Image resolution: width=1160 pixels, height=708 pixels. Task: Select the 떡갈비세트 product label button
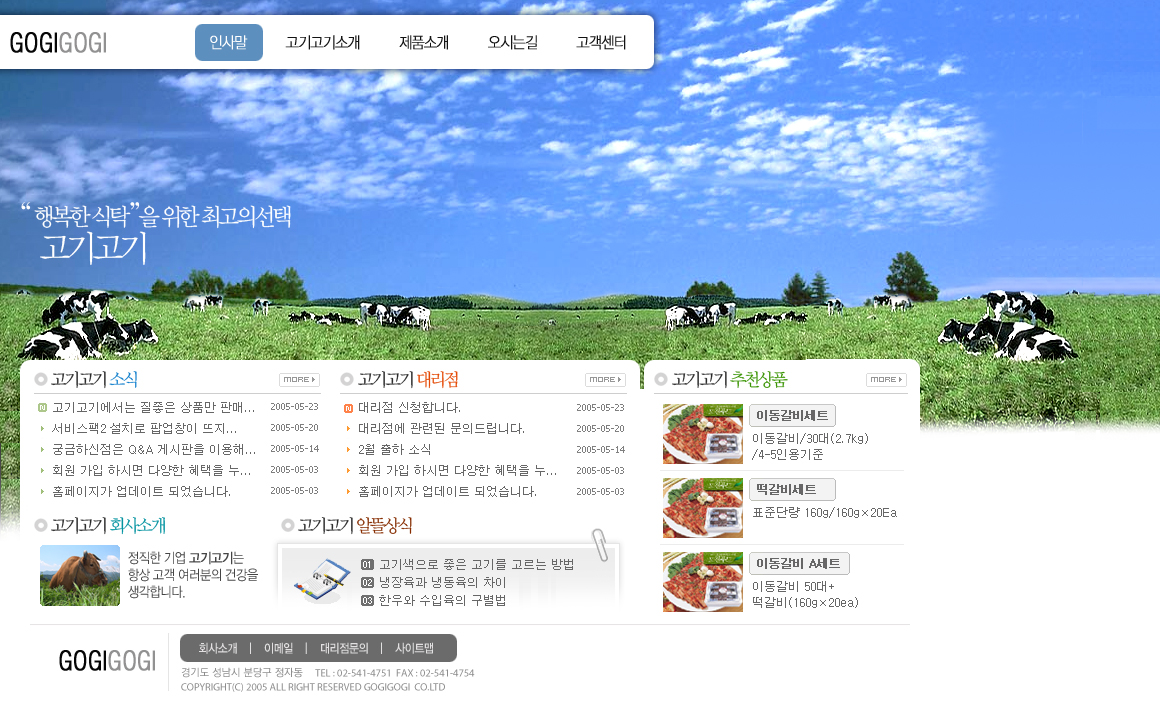(x=791, y=489)
